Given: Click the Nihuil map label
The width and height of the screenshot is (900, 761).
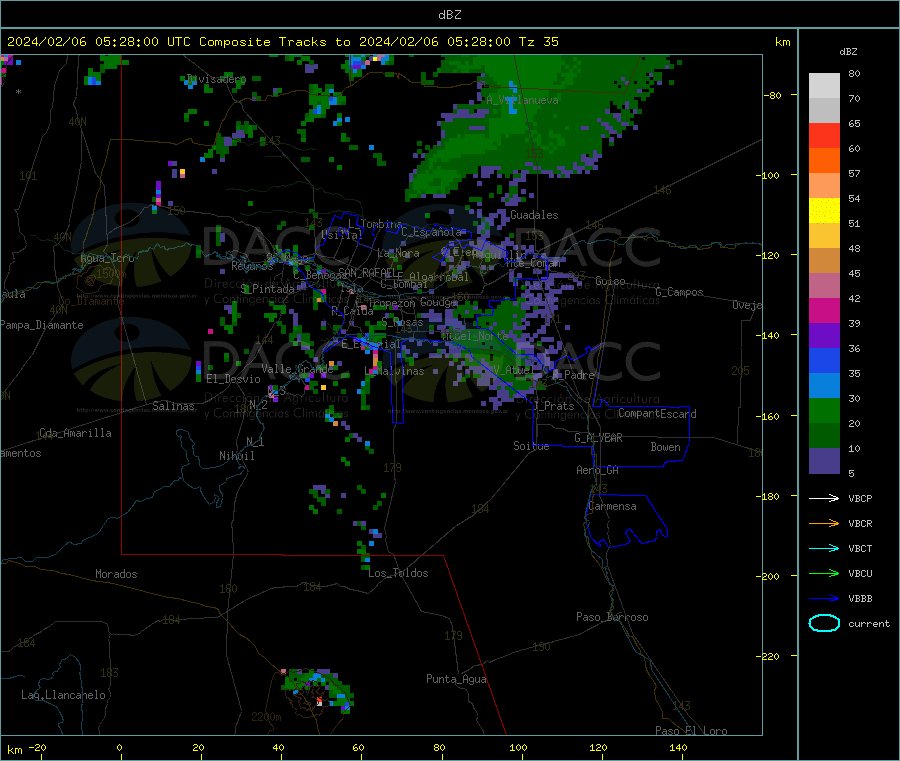Looking at the screenshot, I should coord(236,456).
